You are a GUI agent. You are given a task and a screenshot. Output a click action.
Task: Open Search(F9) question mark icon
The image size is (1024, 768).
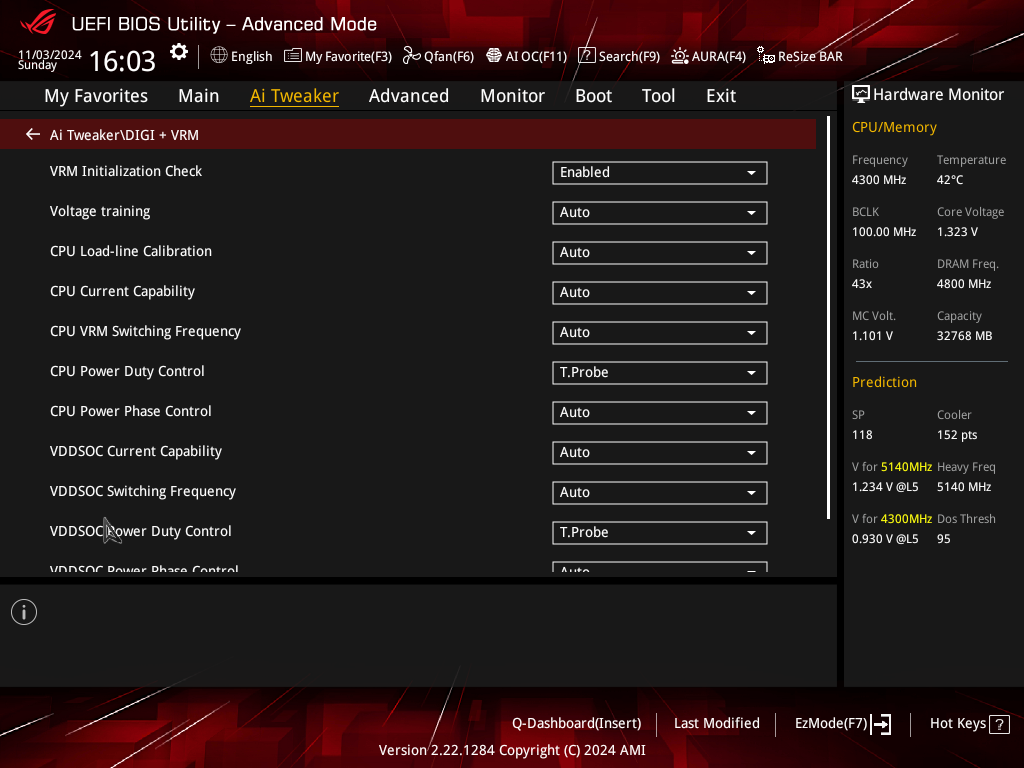586,56
